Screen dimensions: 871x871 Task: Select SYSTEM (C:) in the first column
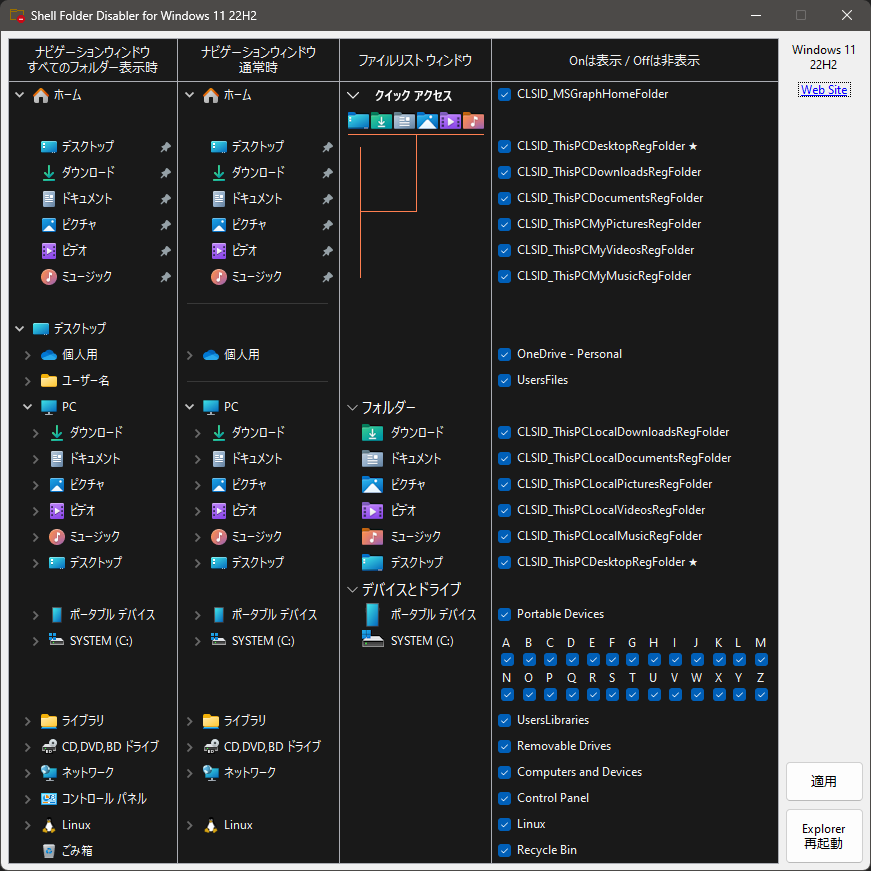click(x=101, y=641)
